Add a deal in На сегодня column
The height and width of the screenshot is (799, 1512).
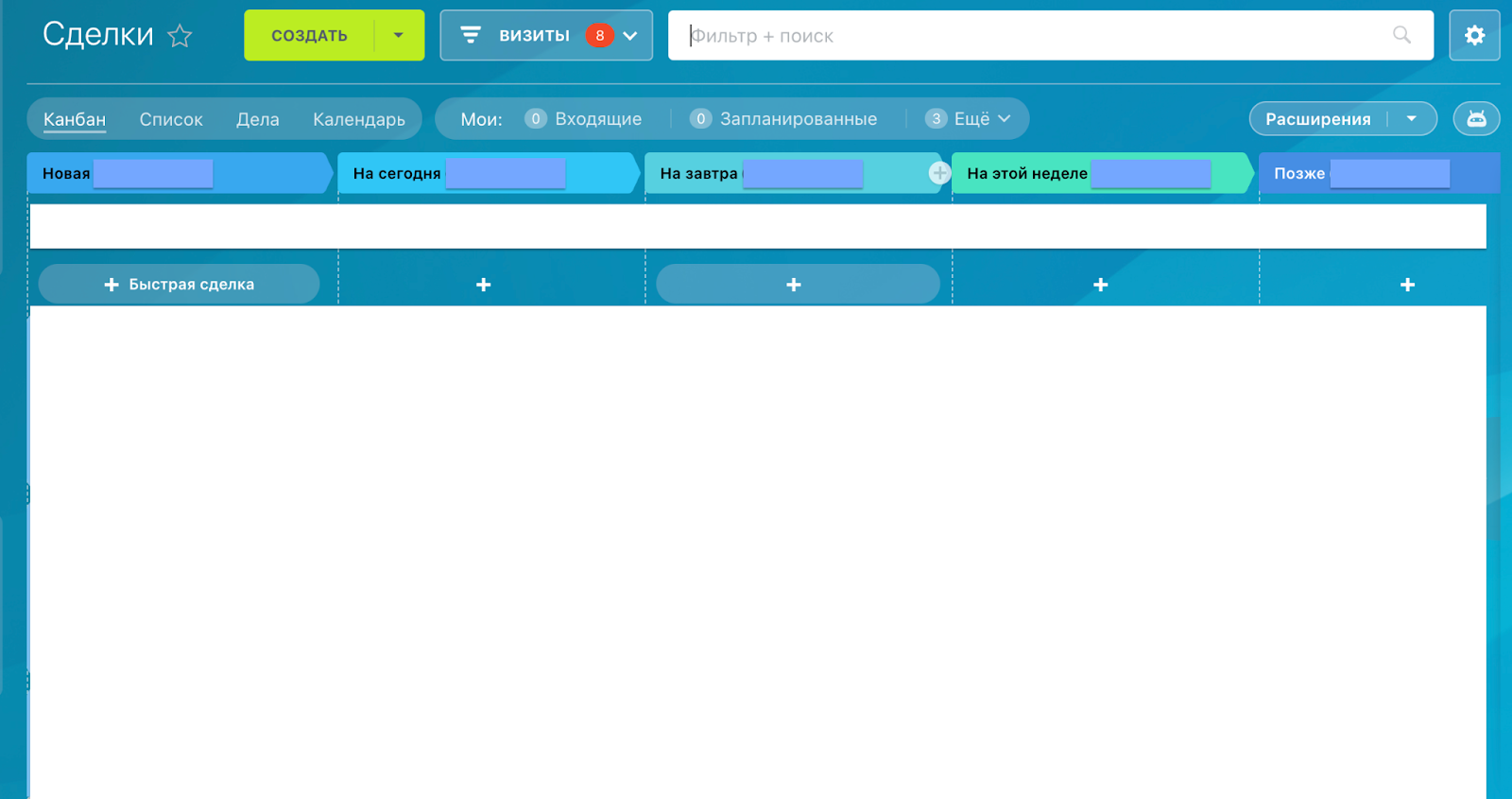coord(484,285)
